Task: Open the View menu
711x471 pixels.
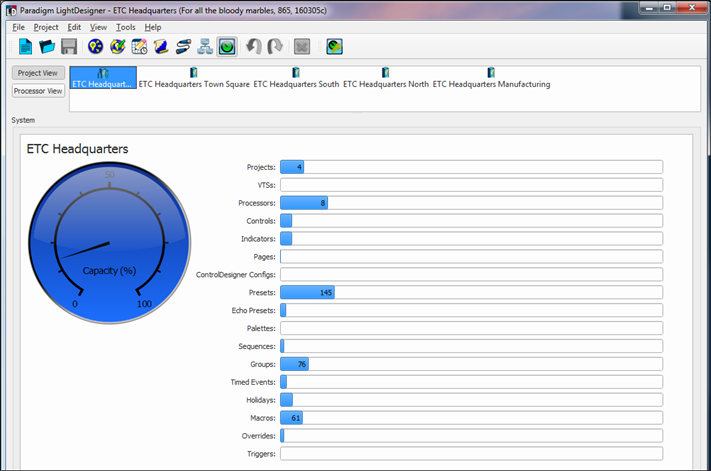Action: [98, 27]
